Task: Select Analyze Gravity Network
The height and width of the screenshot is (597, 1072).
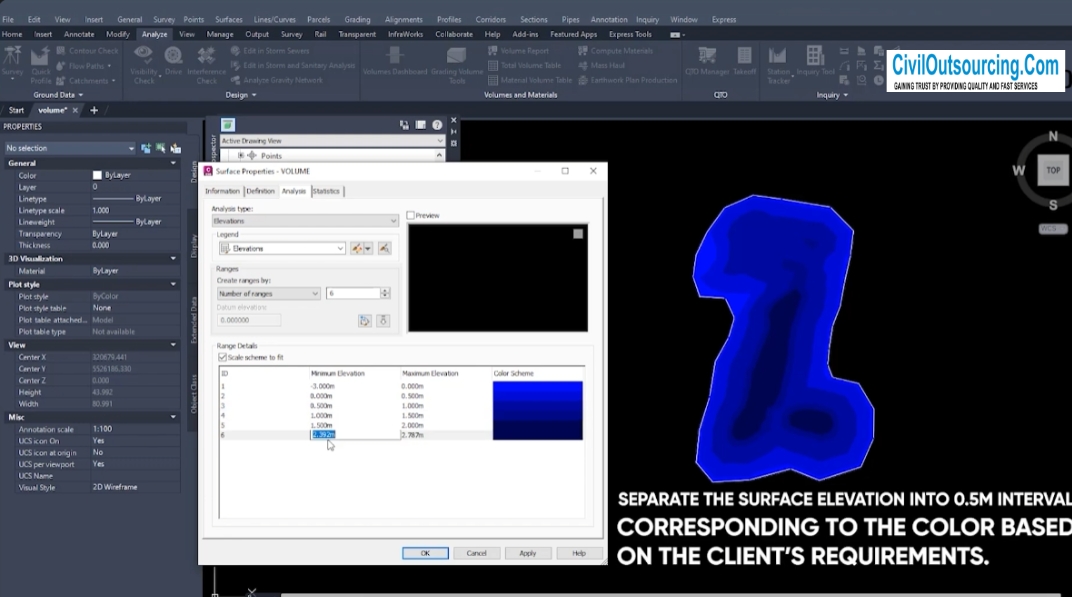Action: tap(277, 80)
